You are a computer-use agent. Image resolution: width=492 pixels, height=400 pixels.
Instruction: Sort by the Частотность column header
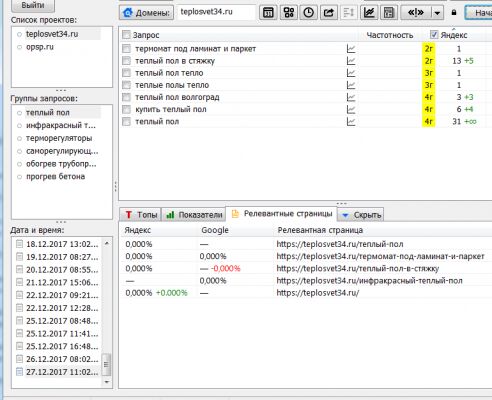[x=390, y=35]
